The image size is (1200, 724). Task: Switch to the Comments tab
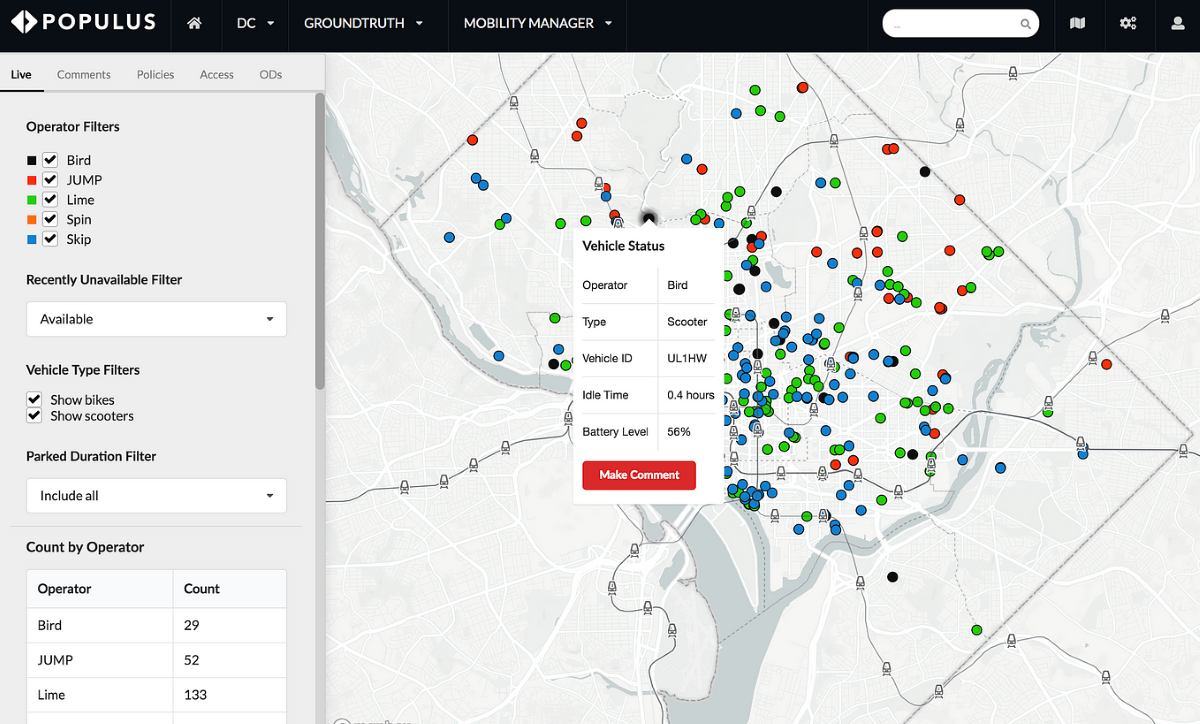(x=84, y=74)
